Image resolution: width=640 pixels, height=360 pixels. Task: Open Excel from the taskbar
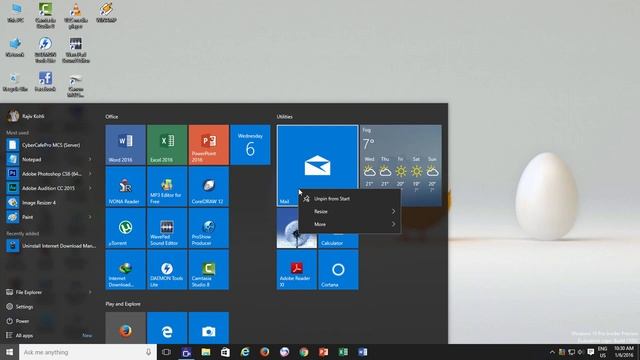[343, 352]
